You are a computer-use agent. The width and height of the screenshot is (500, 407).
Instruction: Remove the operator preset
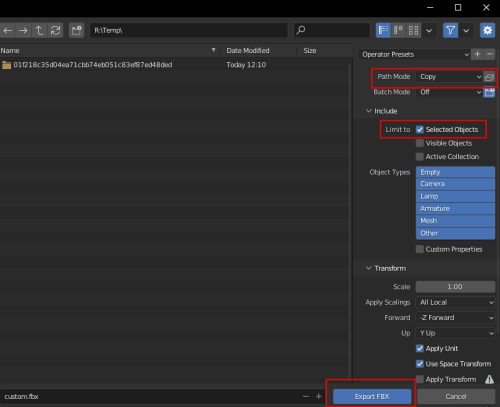pyautogui.click(x=489, y=54)
